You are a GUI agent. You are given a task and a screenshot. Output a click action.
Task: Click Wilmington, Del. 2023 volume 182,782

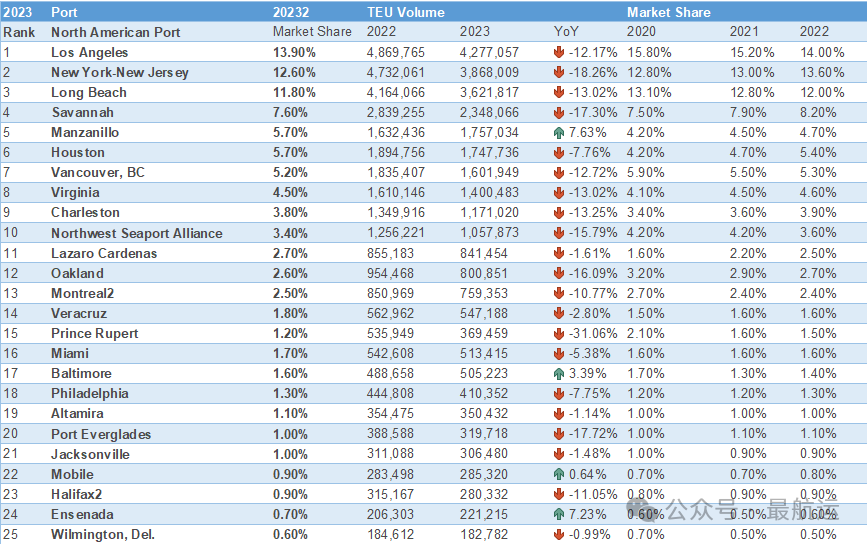pyautogui.click(x=484, y=535)
